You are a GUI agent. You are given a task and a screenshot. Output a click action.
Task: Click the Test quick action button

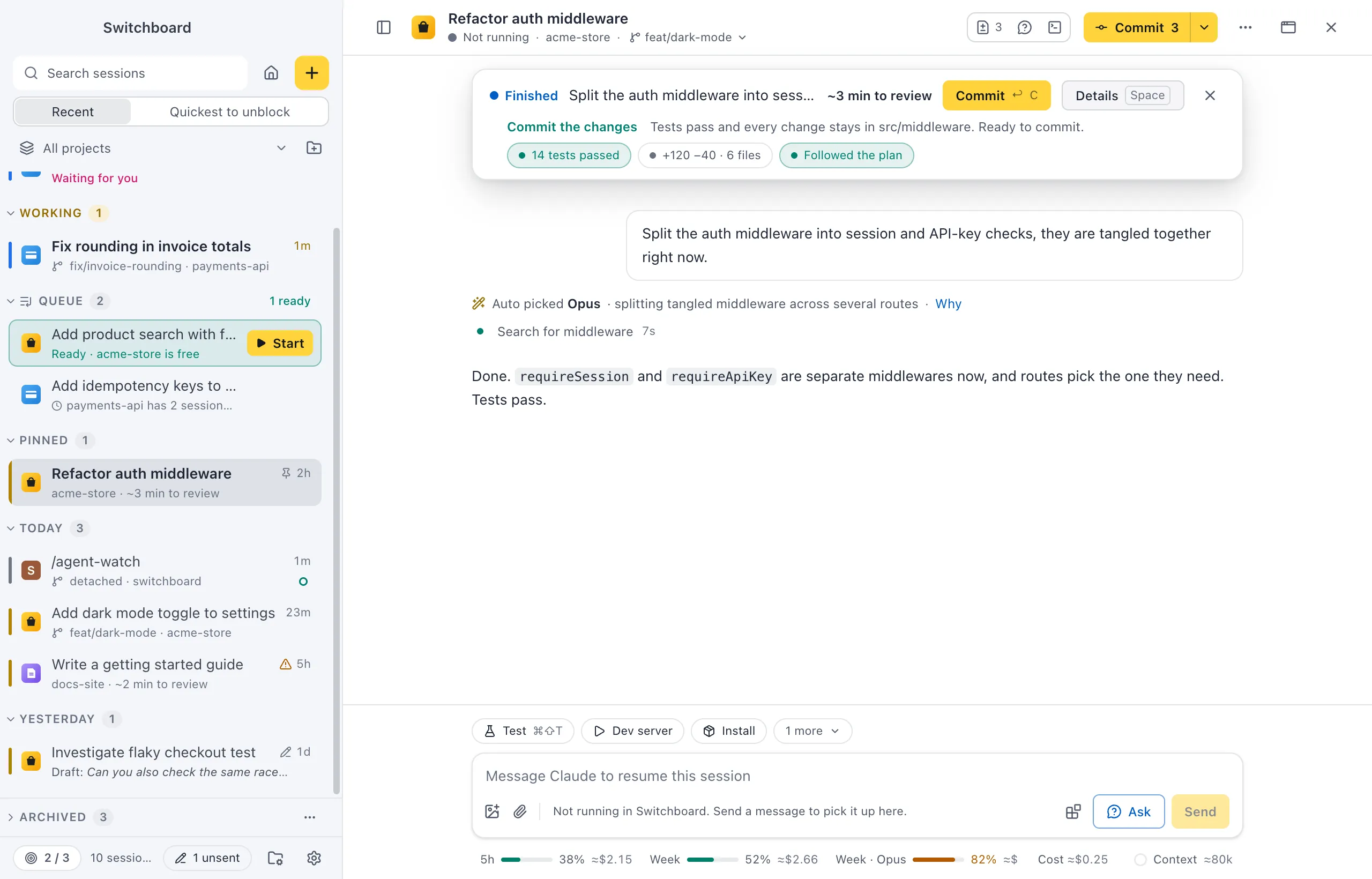tap(523, 731)
